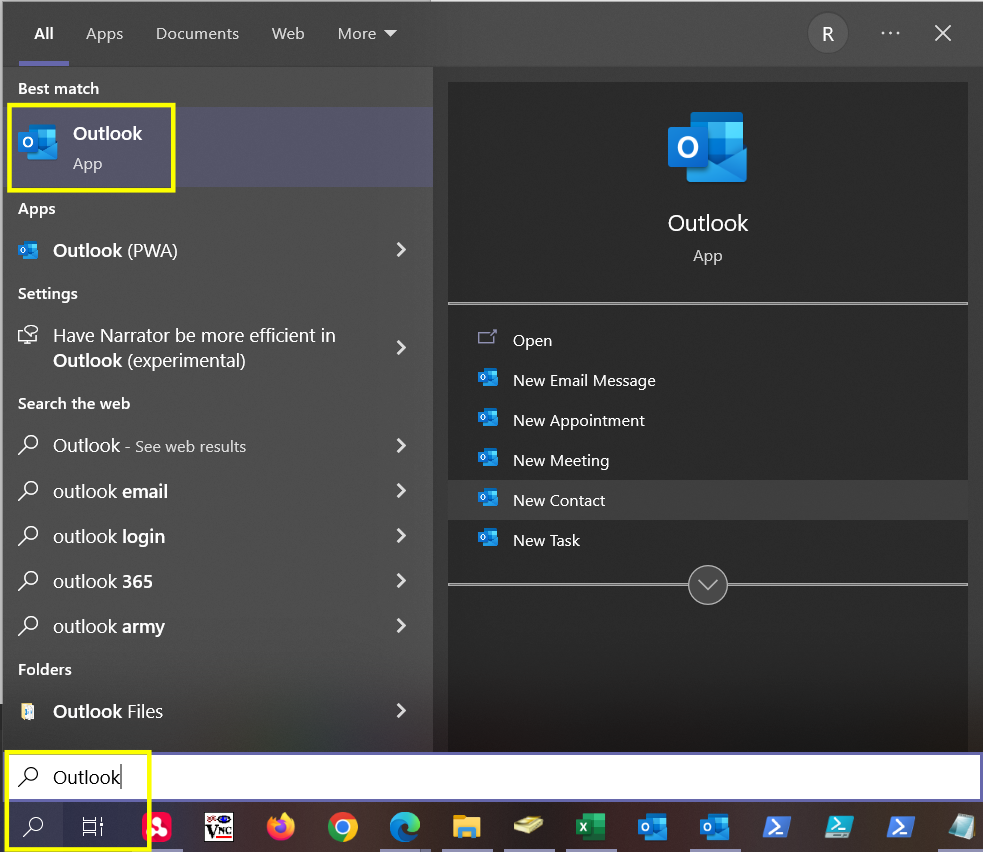Screen dimensions: 983x852
Task: Click large Outlook logo in preview pane
Action: (707, 147)
